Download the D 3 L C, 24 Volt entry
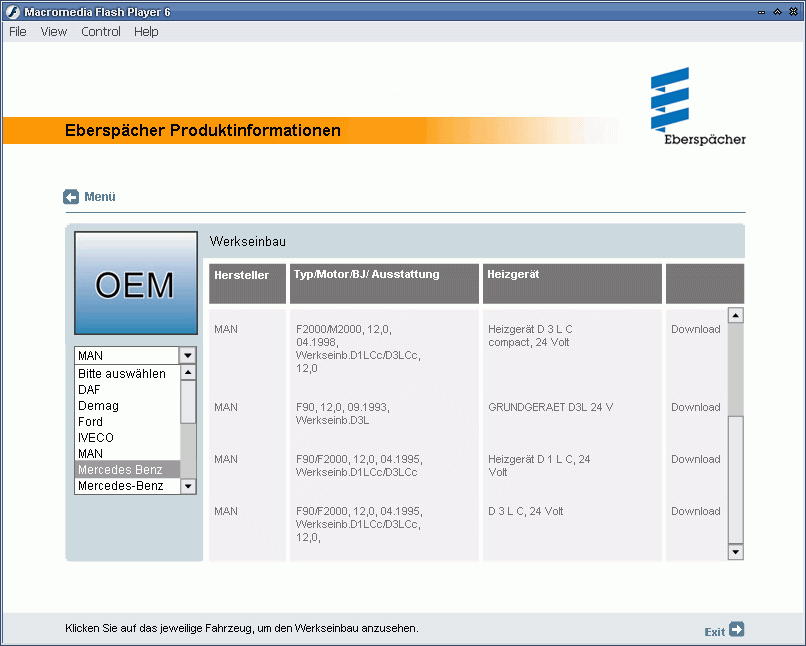Image resolution: width=806 pixels, height=646 pixels. pos(695,511)
